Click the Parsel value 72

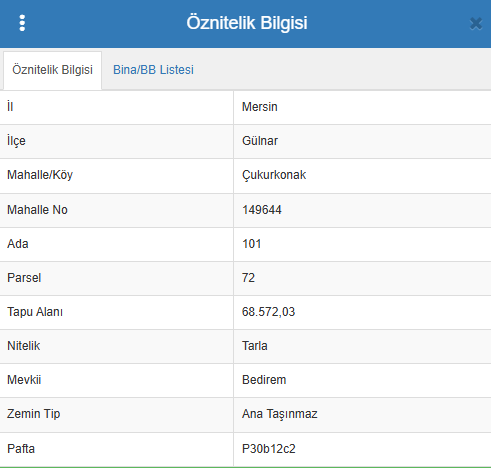(248, 278)
